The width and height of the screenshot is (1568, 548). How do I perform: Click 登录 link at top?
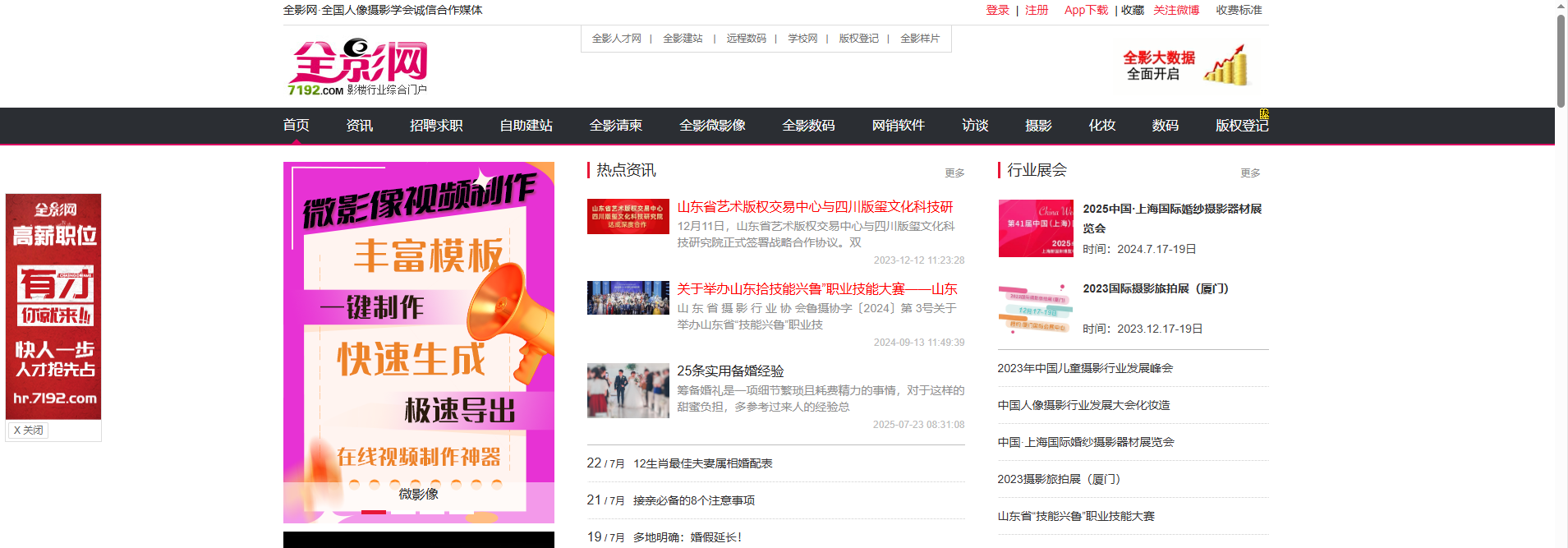point(997,10)
